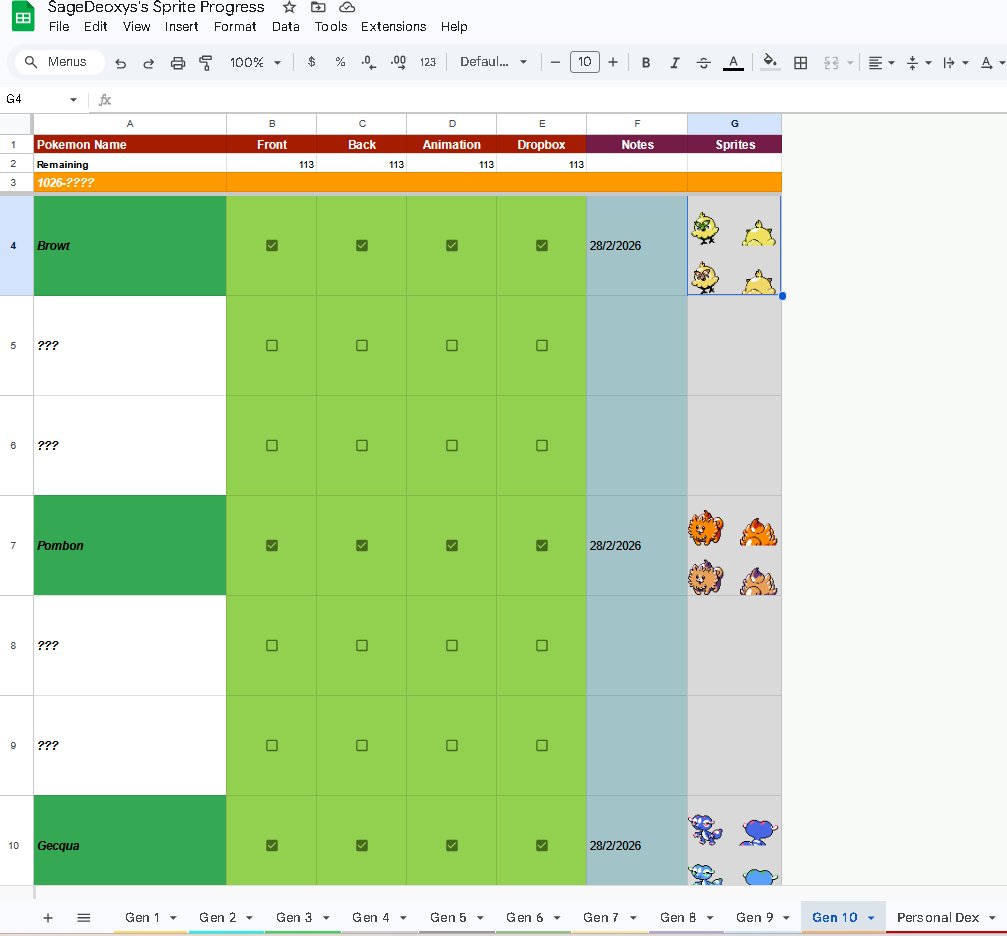
Task: Open the text color picker
Action: tap(733, 62)
